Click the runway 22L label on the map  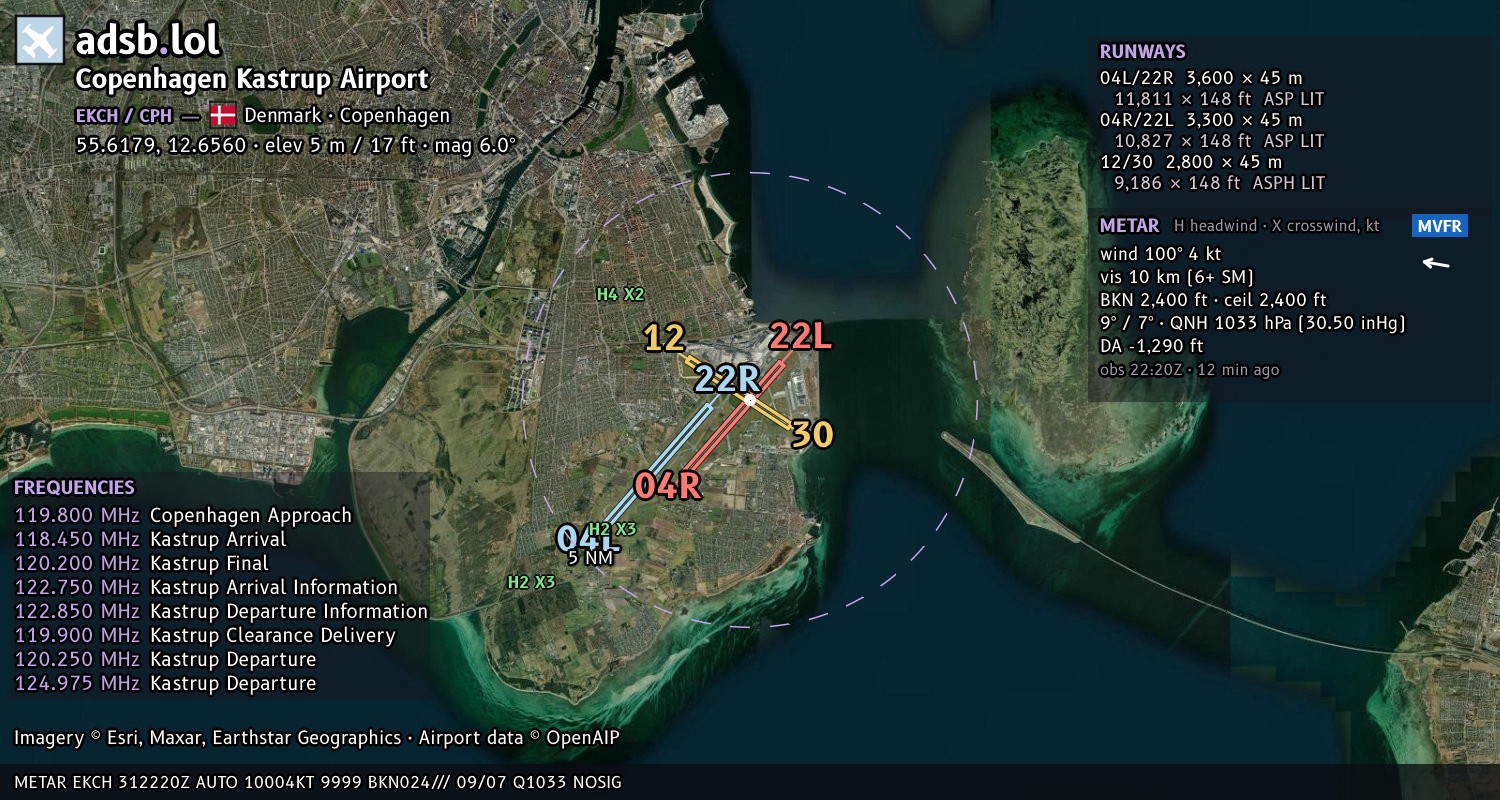coord(800,337)
